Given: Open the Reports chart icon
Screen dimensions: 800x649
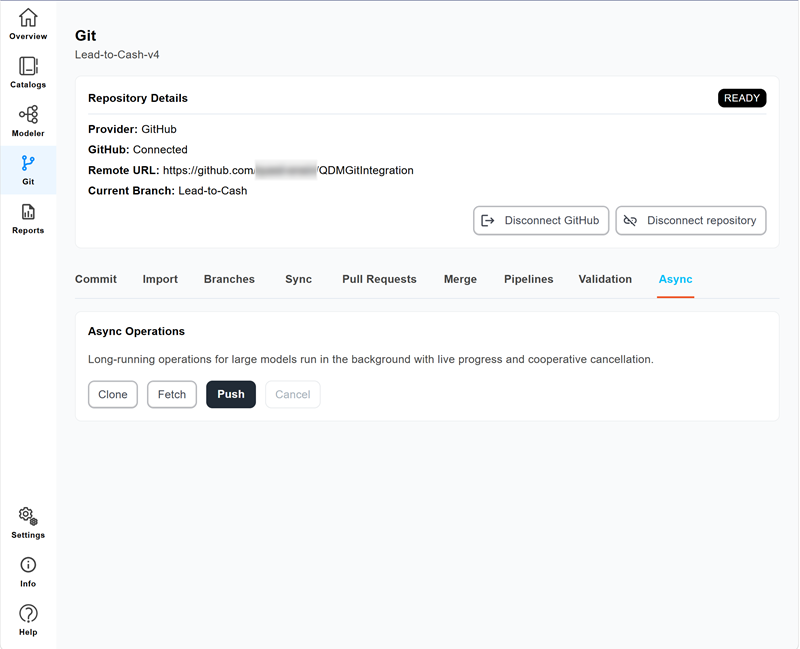Looking at the screenshot, I should click(x=28, y=212).
